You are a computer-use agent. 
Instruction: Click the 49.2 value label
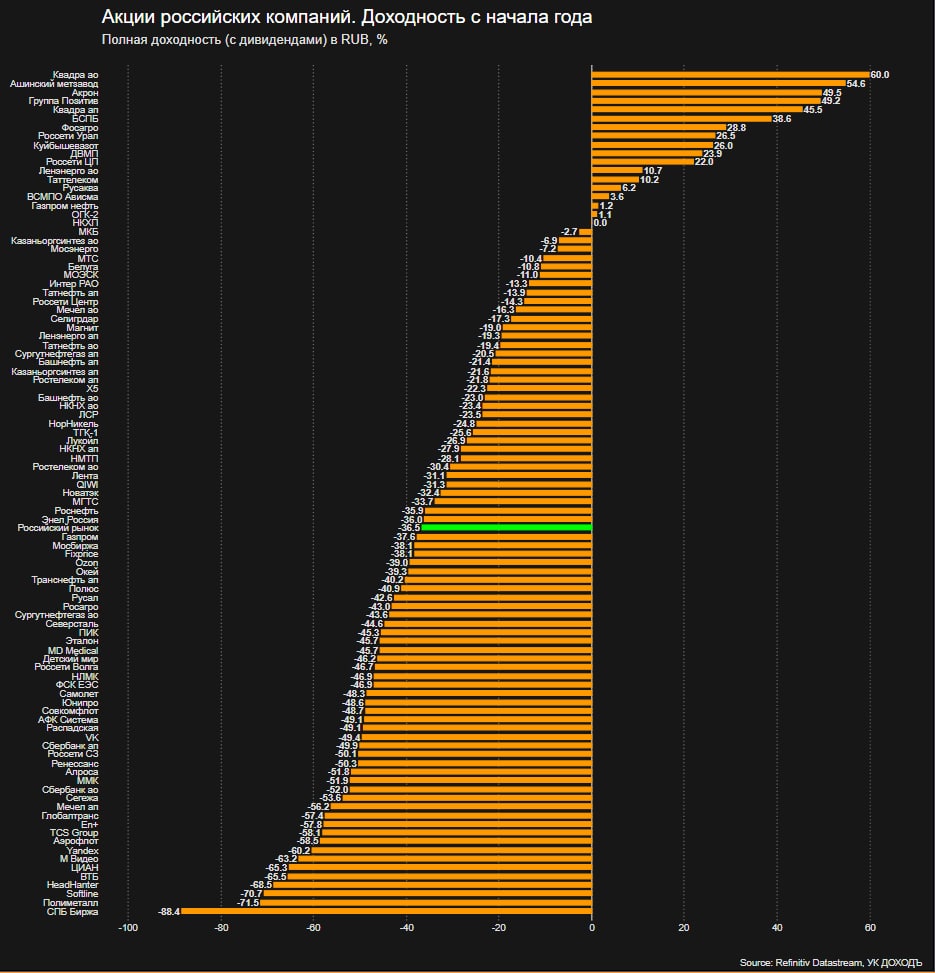(831, 101)
